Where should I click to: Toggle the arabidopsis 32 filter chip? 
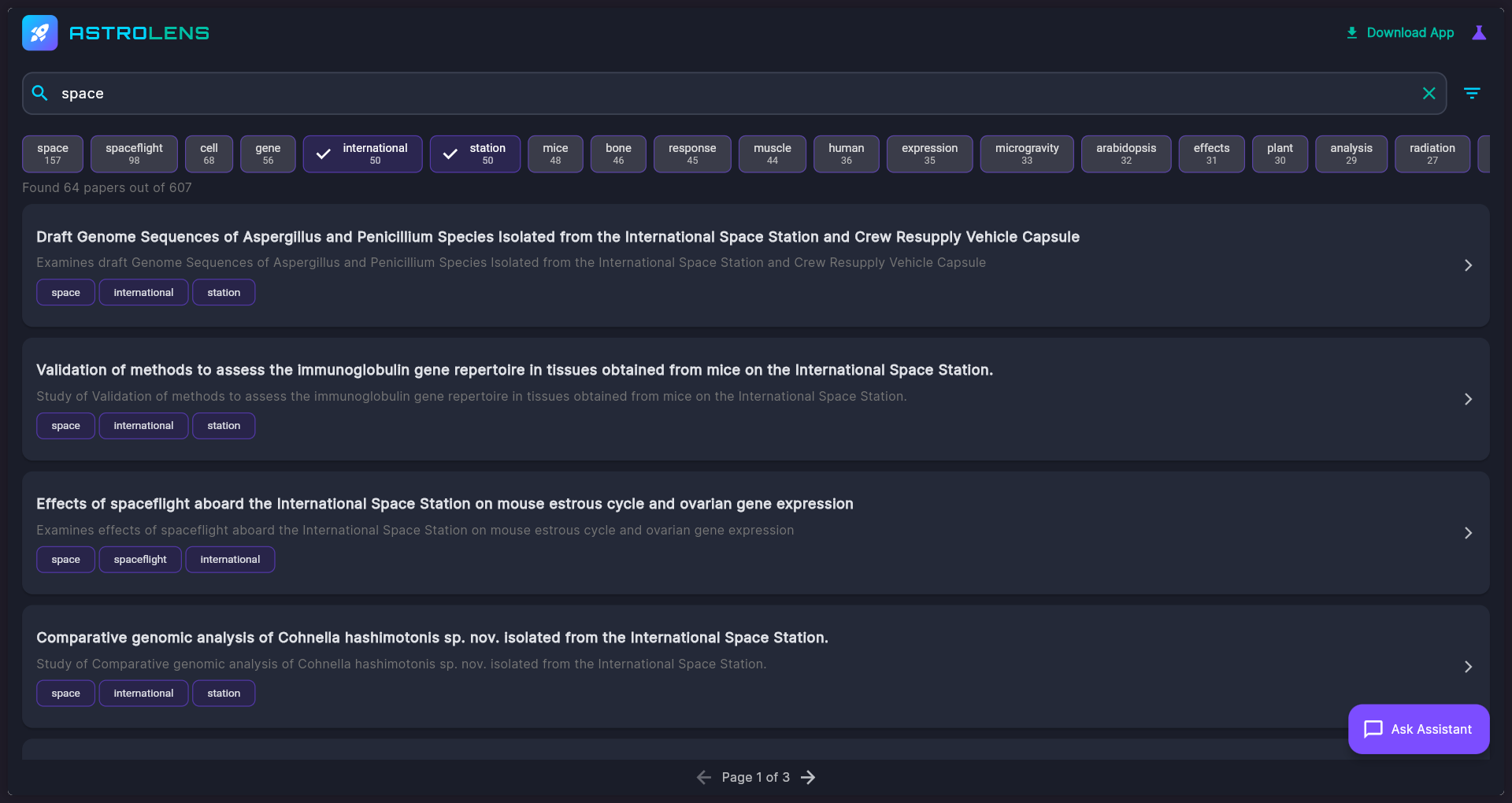click(1126, 154)
